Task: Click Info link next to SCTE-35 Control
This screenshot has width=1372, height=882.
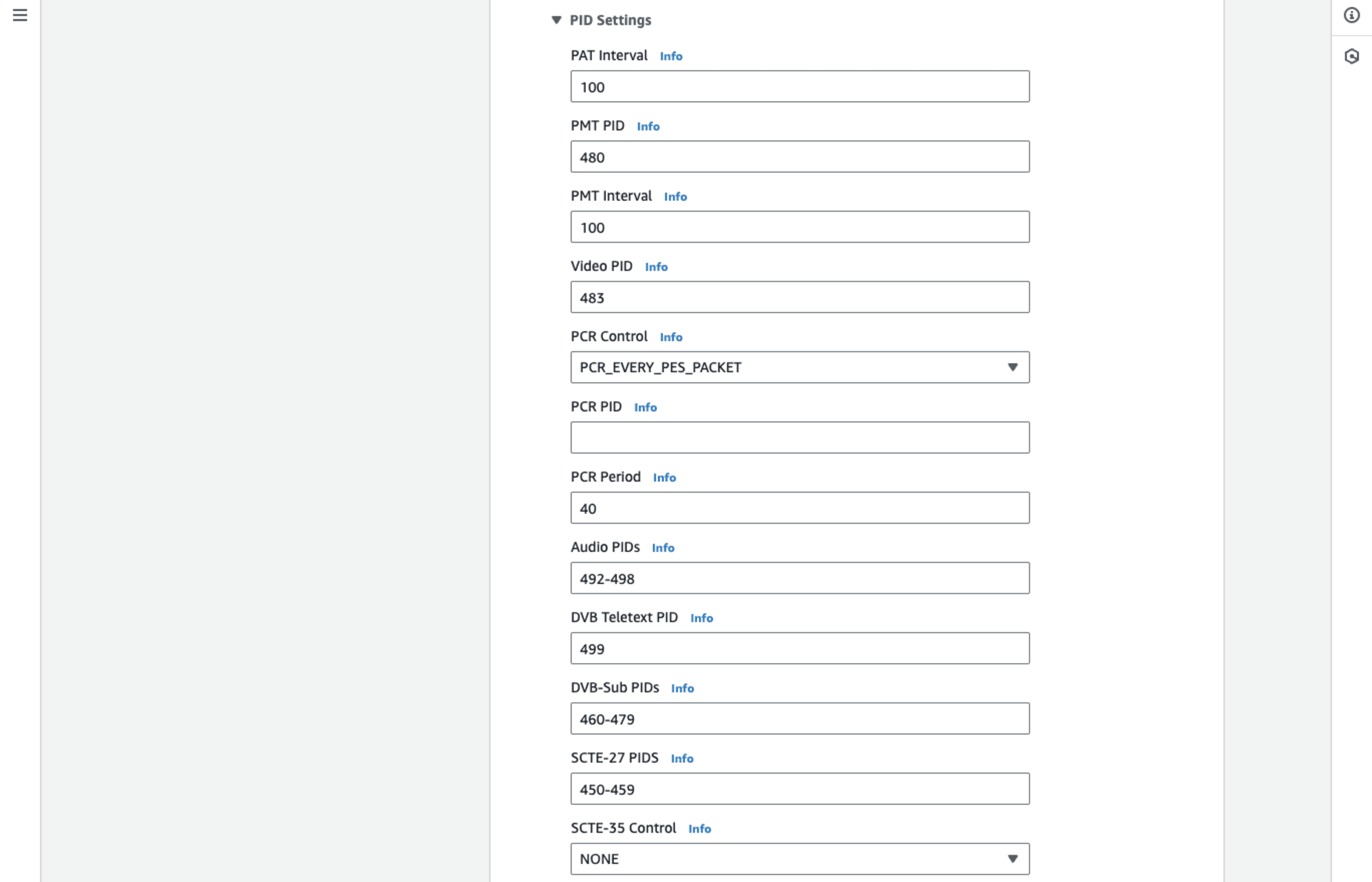Action: pyautogui.click(x=699, y=828)
